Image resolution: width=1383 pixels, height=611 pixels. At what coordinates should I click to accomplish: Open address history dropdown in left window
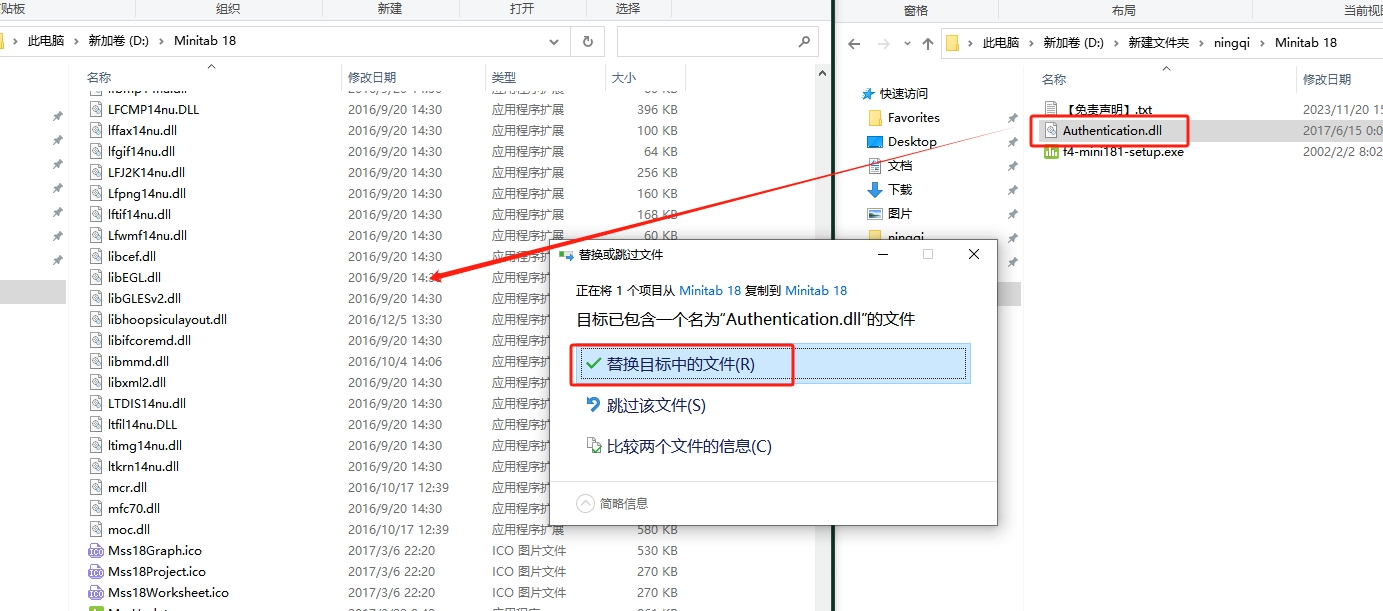pos(555,42)
